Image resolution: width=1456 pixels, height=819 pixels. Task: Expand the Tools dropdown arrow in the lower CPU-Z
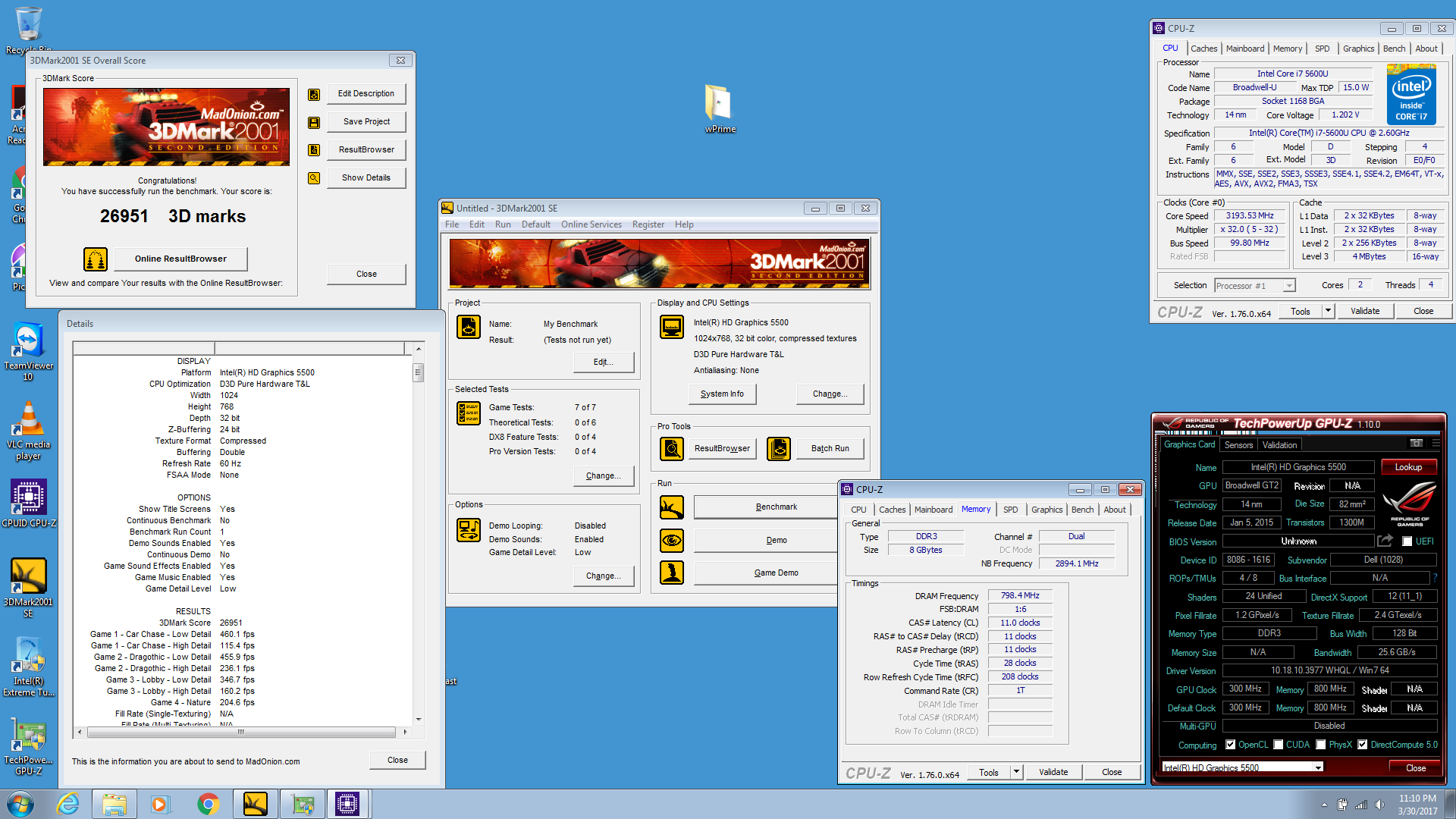pyautogui.click(x=1016, y=772)
